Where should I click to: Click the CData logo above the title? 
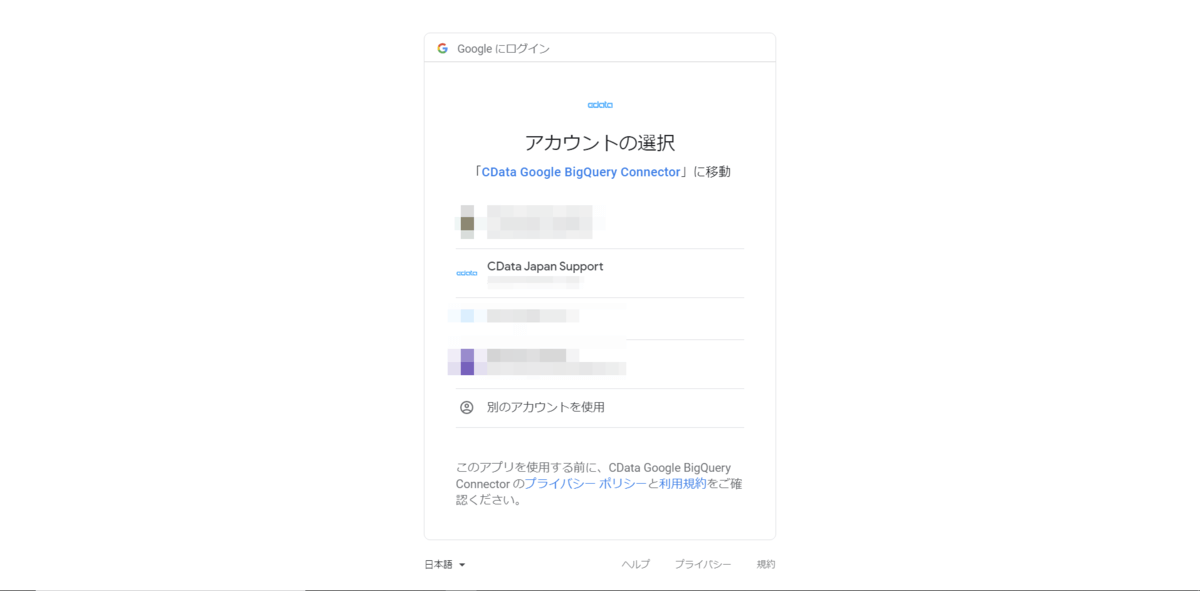[600, 104]
